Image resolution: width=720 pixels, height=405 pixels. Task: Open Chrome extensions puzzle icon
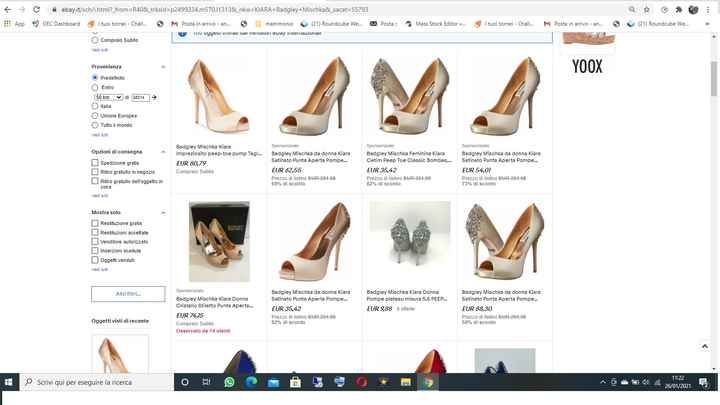pos(679,9)
